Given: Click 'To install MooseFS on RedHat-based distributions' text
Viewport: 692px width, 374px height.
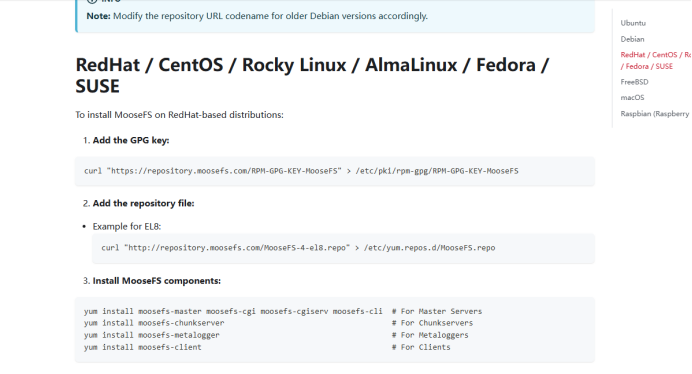Looking at the screenshot, I should [x=179, y=115].
